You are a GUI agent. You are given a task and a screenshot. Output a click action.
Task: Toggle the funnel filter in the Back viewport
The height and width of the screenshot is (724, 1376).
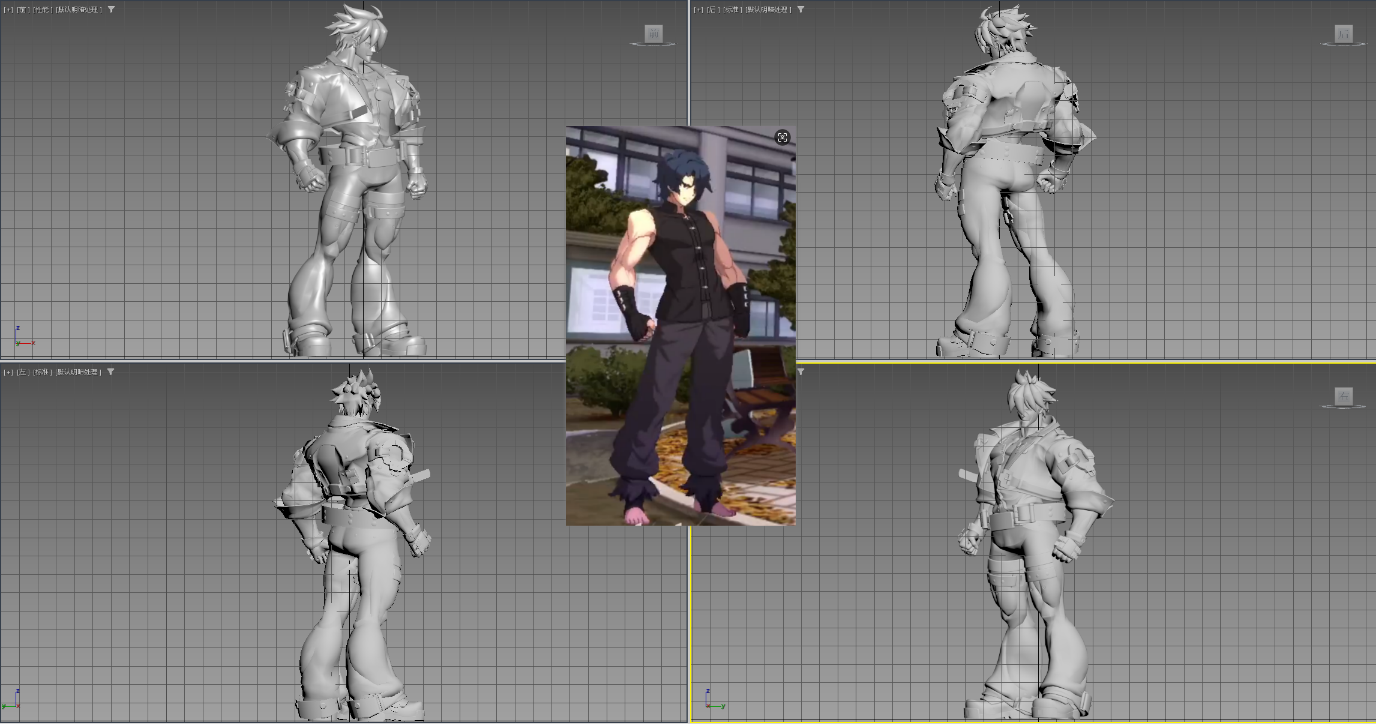800,8
